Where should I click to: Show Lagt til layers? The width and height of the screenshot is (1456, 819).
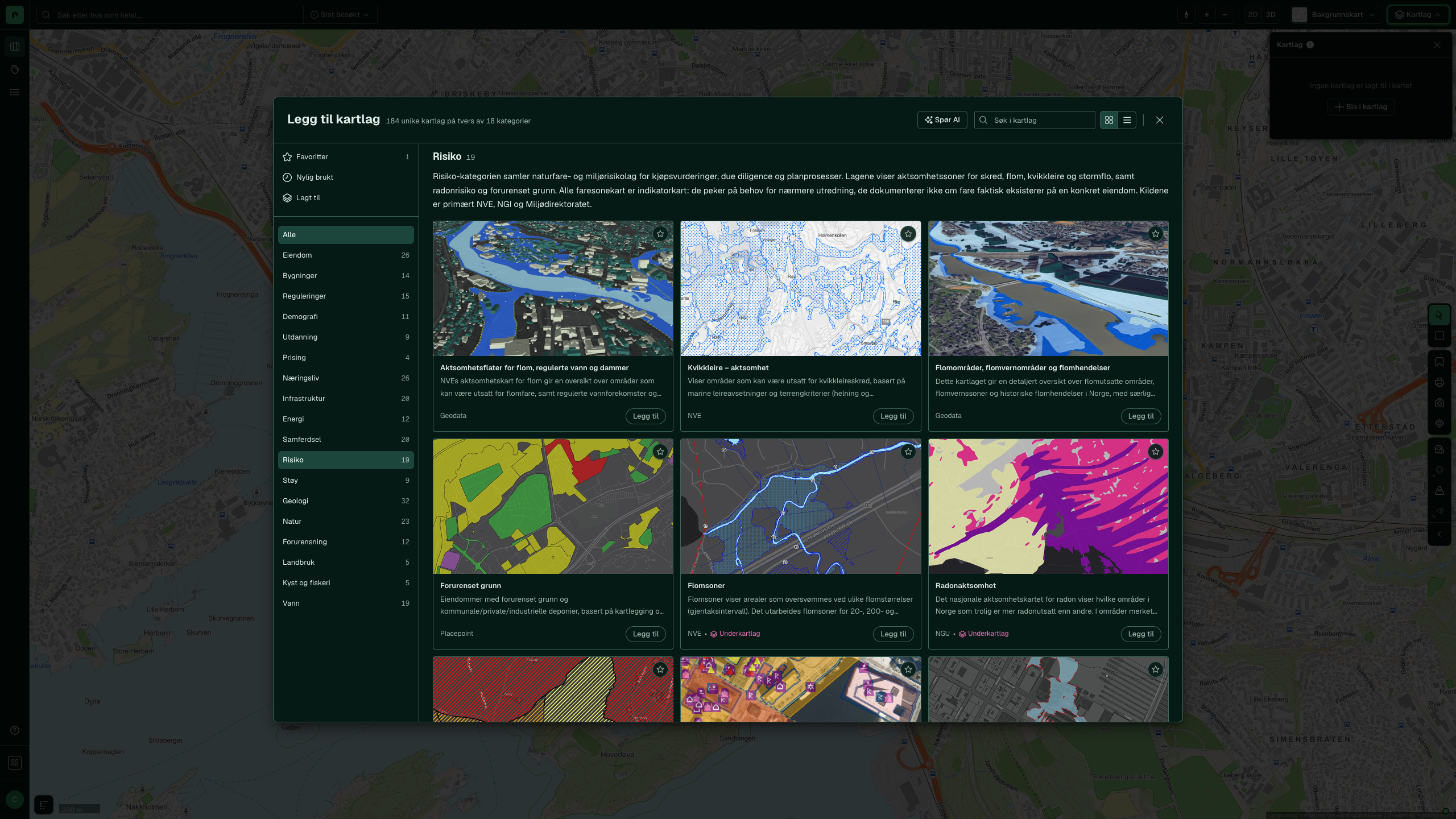click(346, 198)
